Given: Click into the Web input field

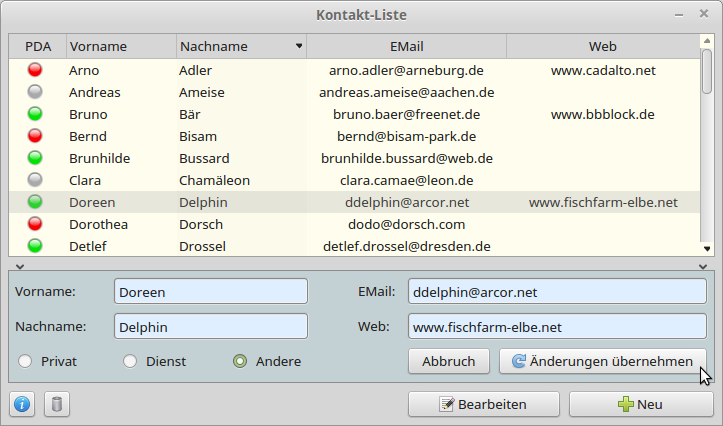Looking at the screenshot, I should point(557,326).
